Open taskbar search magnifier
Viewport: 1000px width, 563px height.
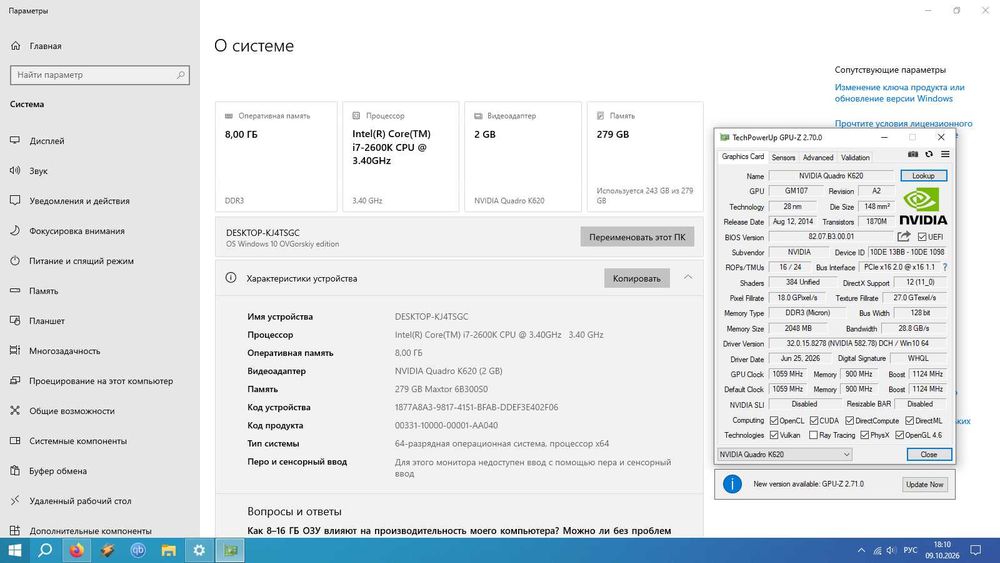coord(45,550)
